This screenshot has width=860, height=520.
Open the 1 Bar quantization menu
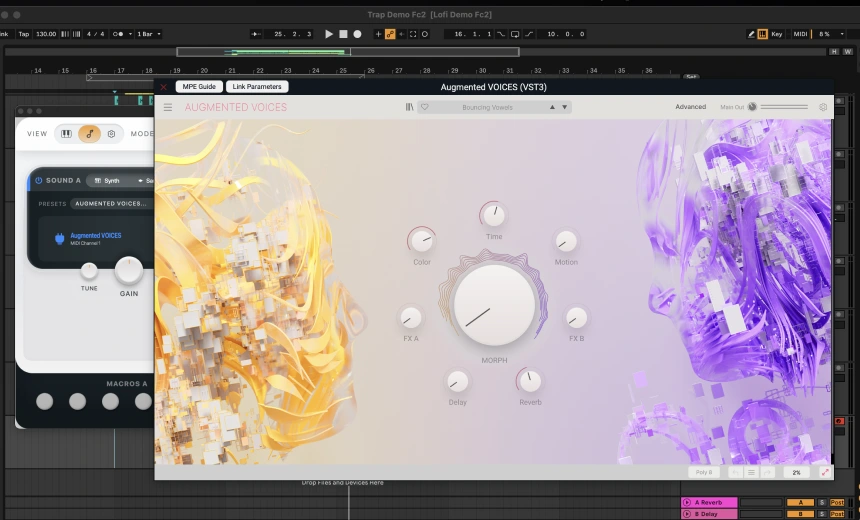[149, 34]
